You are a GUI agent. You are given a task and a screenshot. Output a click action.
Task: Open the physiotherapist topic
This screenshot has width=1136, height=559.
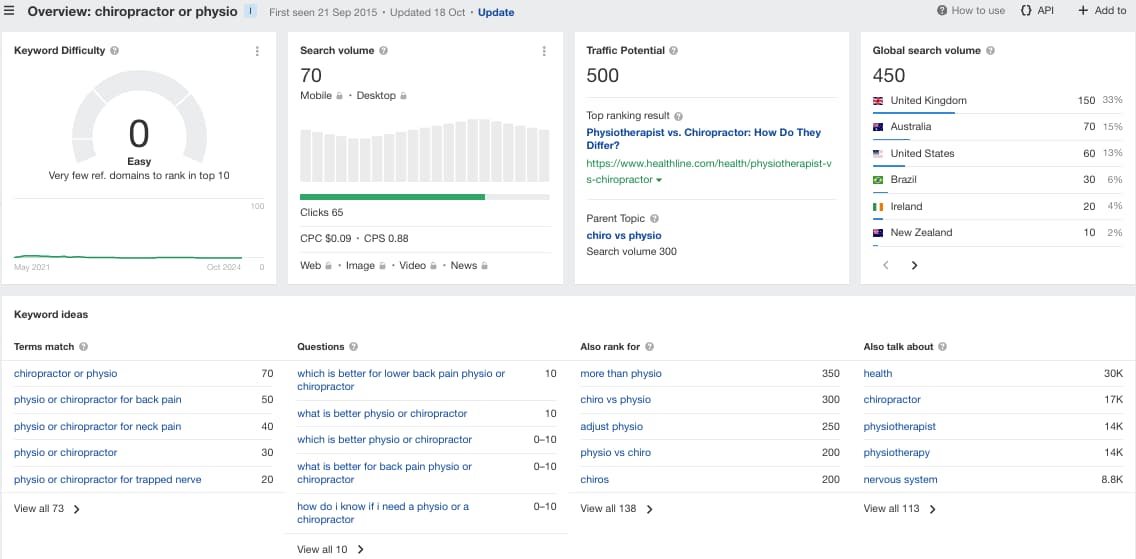click(900, 426)
